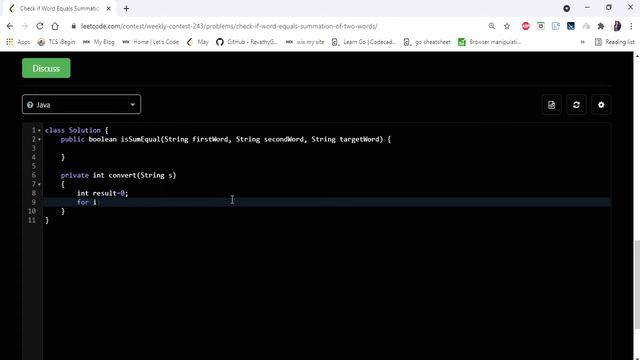Screen dimensions: 640x360
Task: Click on 'int result=0;' code line
Action: pyautogui.click(x=102, y=193)
